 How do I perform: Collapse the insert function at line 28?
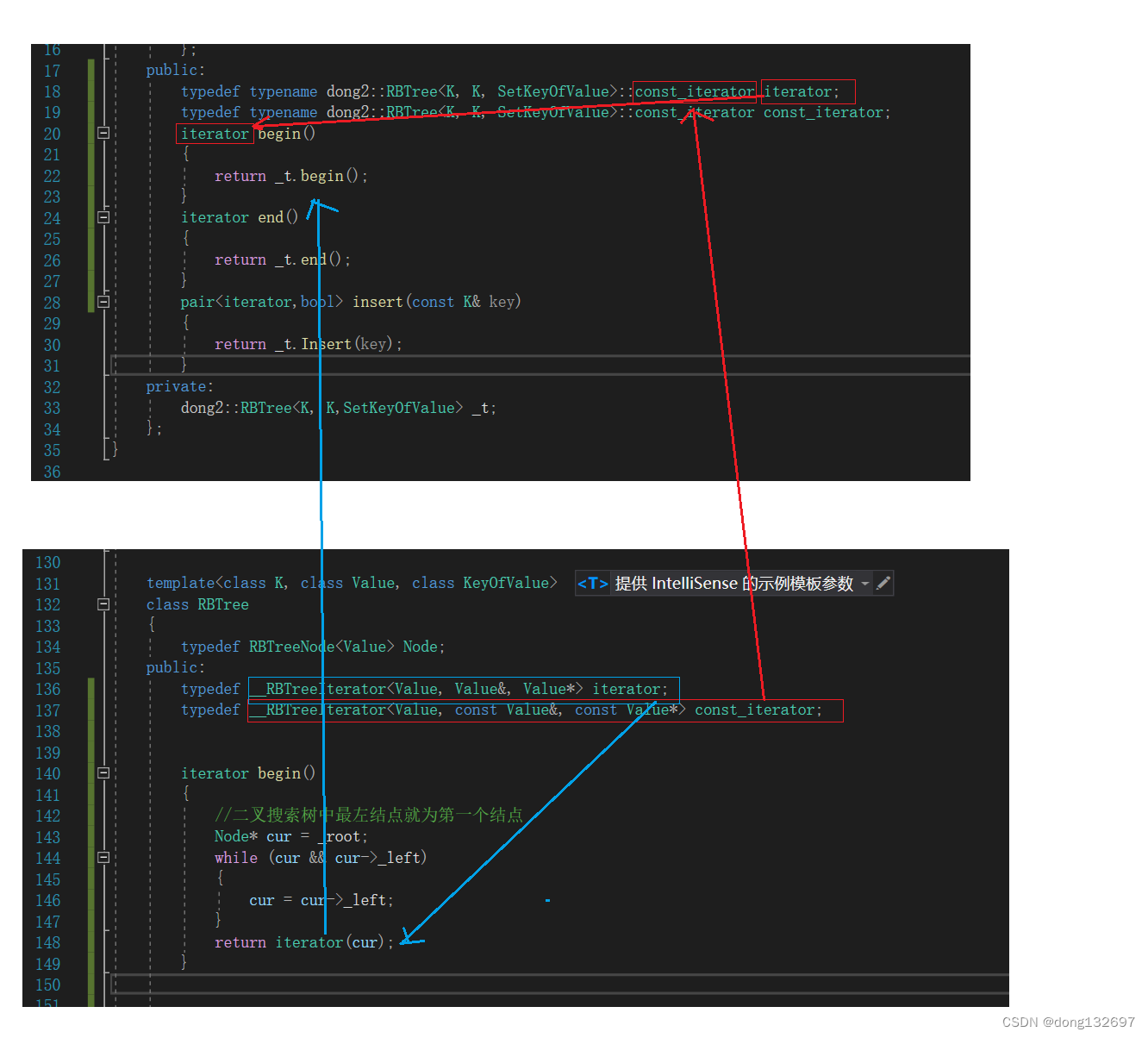[x=103, y=302]
